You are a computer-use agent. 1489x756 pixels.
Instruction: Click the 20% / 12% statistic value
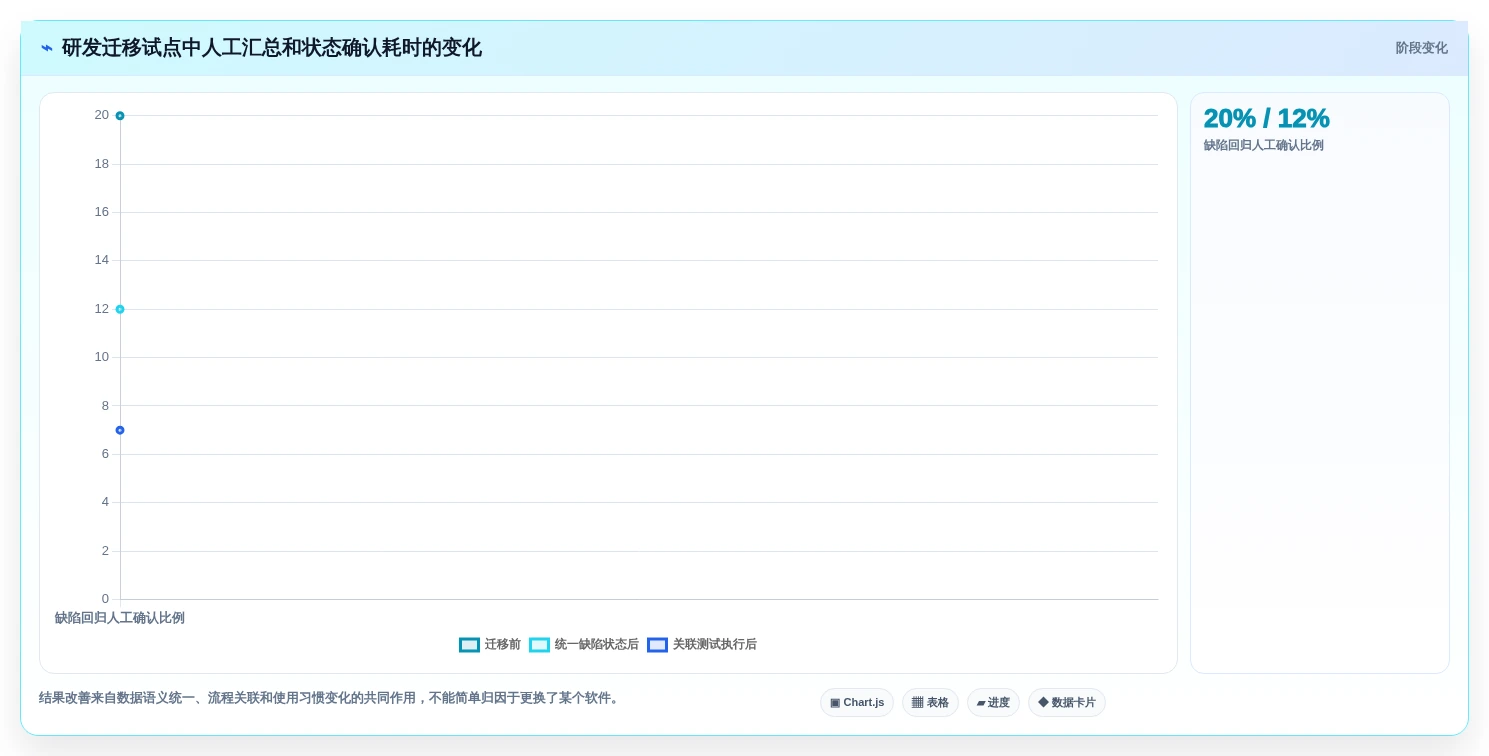(1266, 118)
